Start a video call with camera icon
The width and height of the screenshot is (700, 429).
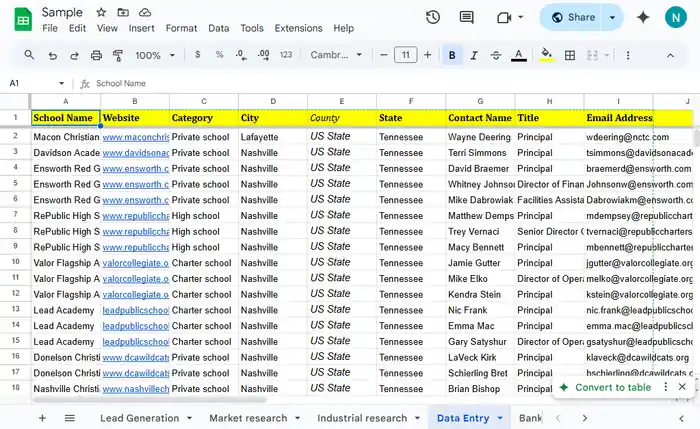tap(504, 17)
